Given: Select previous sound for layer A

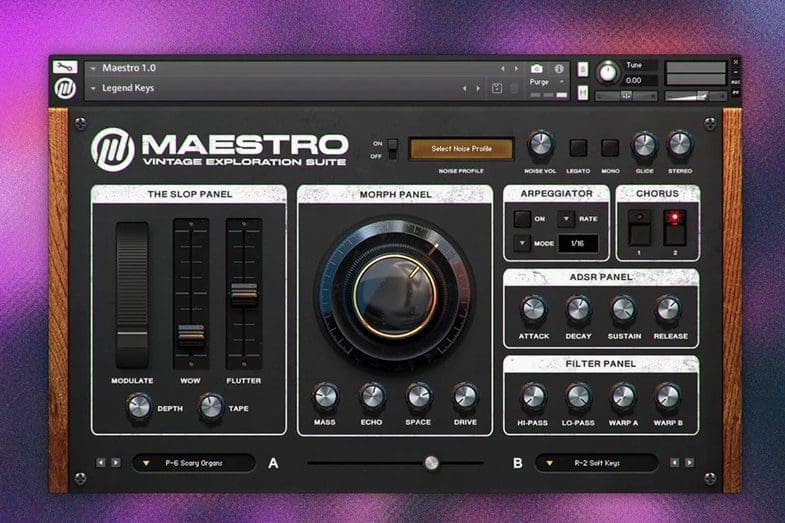Looking at the screenshot, I should pyautogui.click(x=101, y=463).
